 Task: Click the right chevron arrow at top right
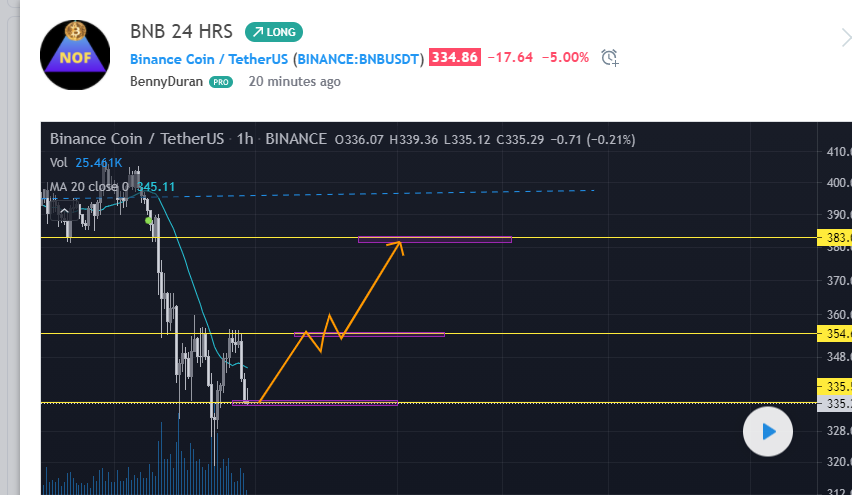point(845,38)
